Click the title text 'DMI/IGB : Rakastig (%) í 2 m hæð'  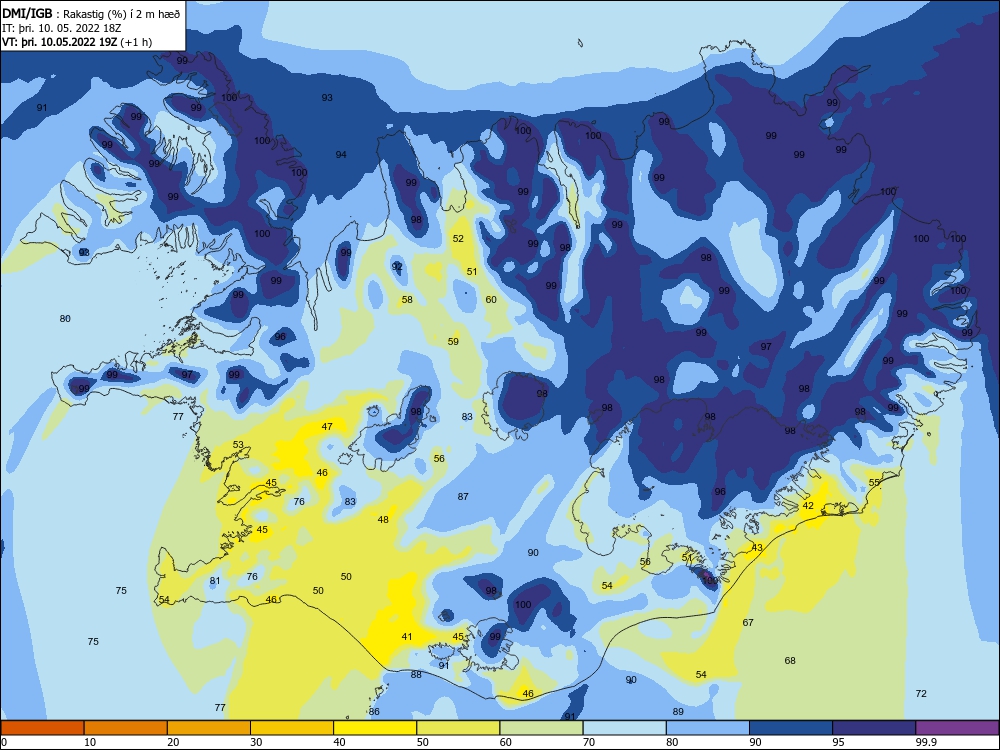click(91, 14)
